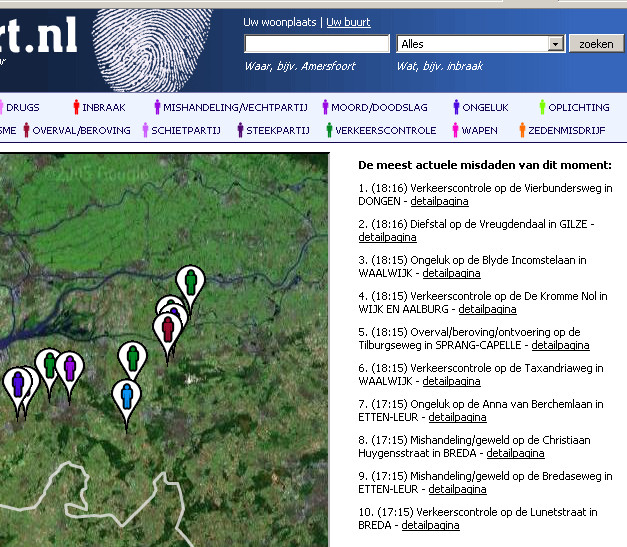Click the Schietpartij legend icon
The image size is (627, 547).
tap(145, 130)
